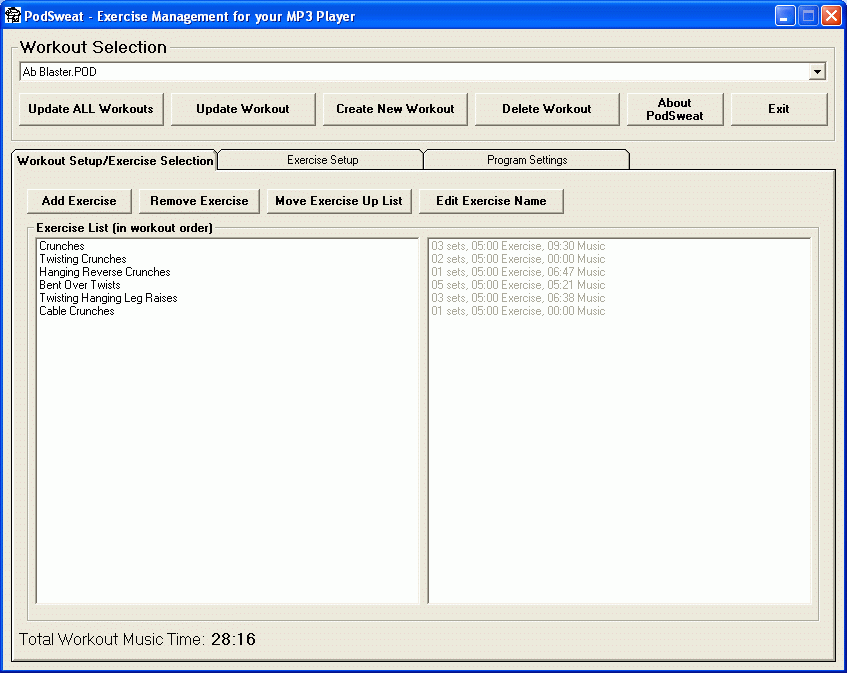Click Update ALL Workouts button
Image resolution: width=847 pixels, height=673 pixels.
(x=91, y=109)
